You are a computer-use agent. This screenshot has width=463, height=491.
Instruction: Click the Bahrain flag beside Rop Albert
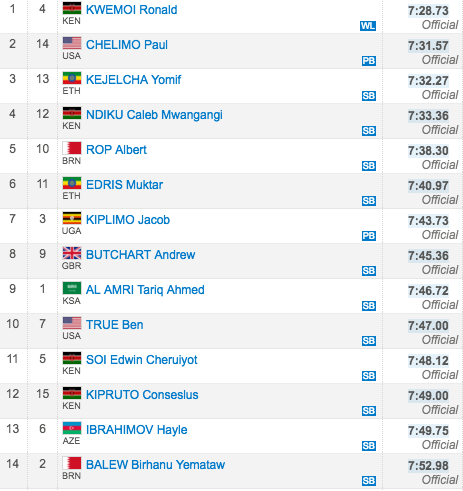[x=72, y=148]
